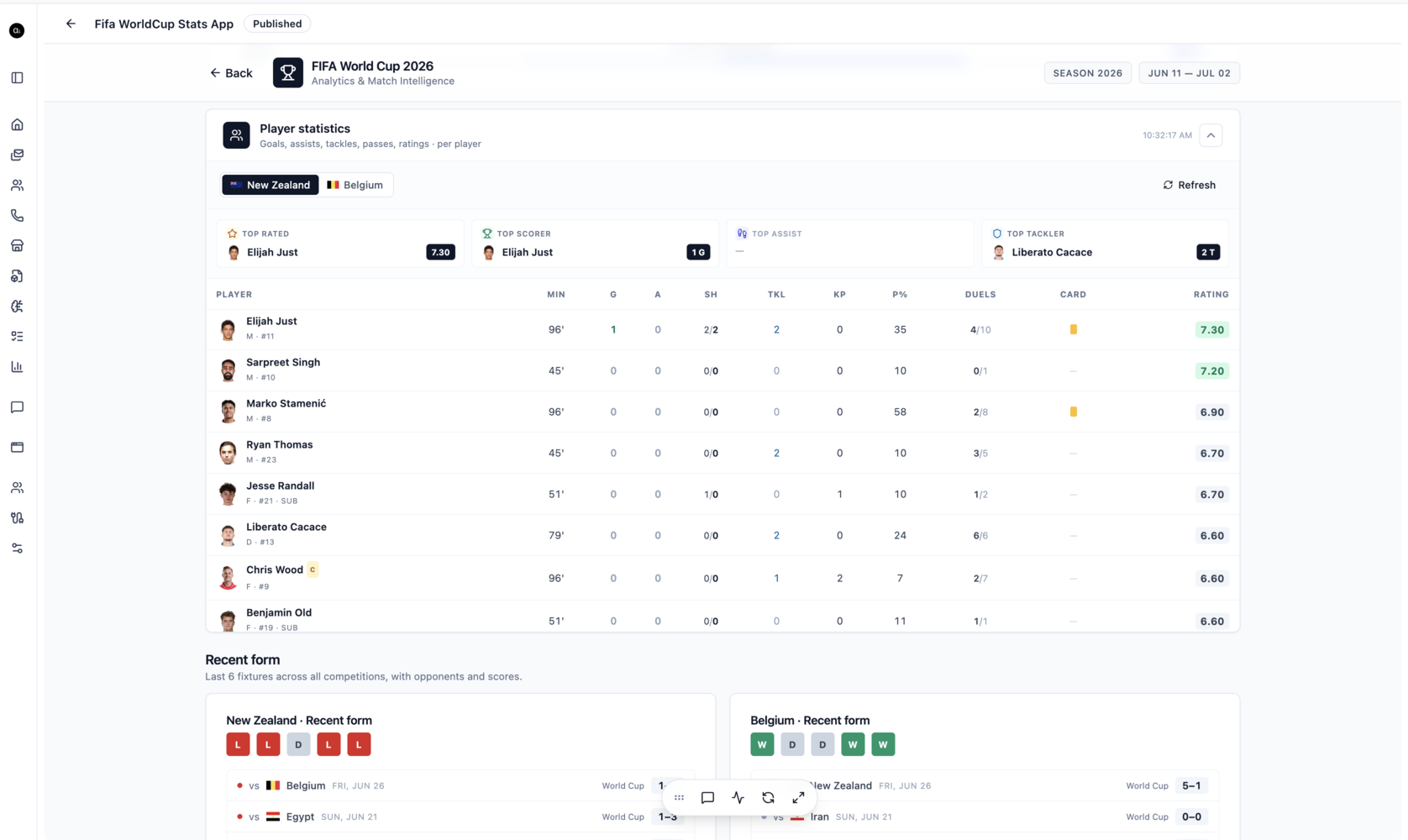Select the New Zealand team tab

coord(271,185)
